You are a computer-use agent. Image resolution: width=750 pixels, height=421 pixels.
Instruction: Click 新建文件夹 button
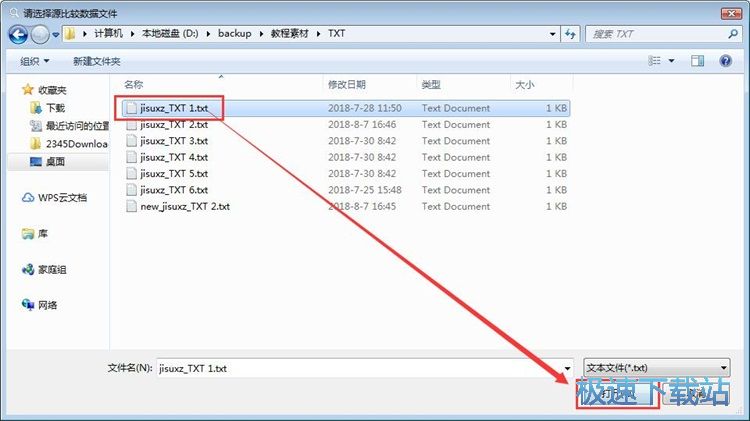click(x=96, y=61)
